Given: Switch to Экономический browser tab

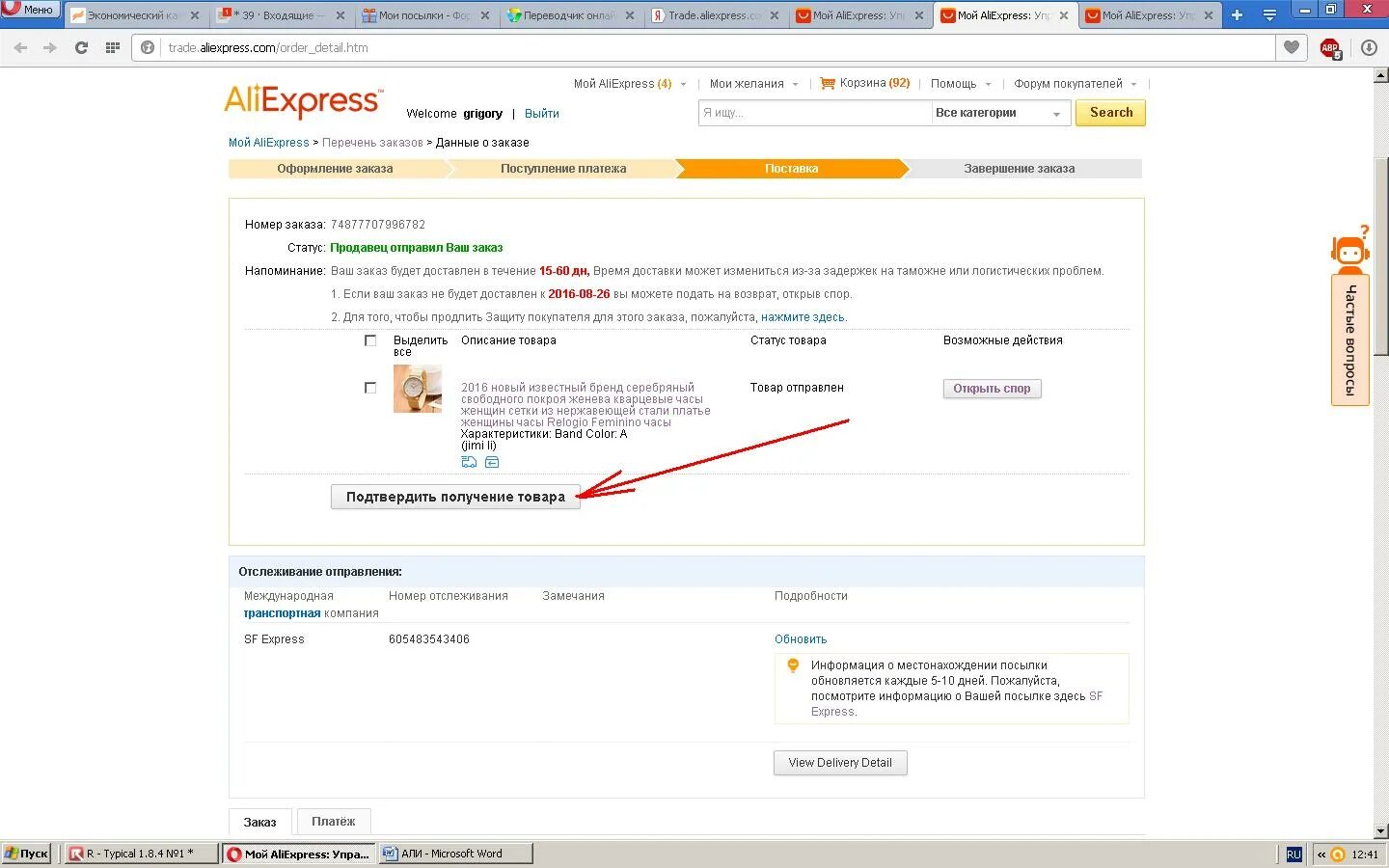Looking at the screenshot, I should (135, 15).
